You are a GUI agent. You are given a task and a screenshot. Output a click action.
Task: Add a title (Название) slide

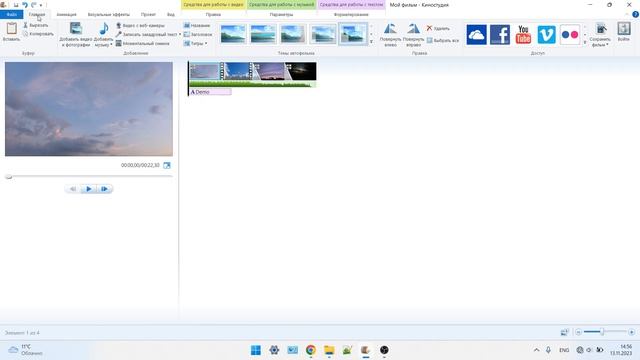click(197, 25)
